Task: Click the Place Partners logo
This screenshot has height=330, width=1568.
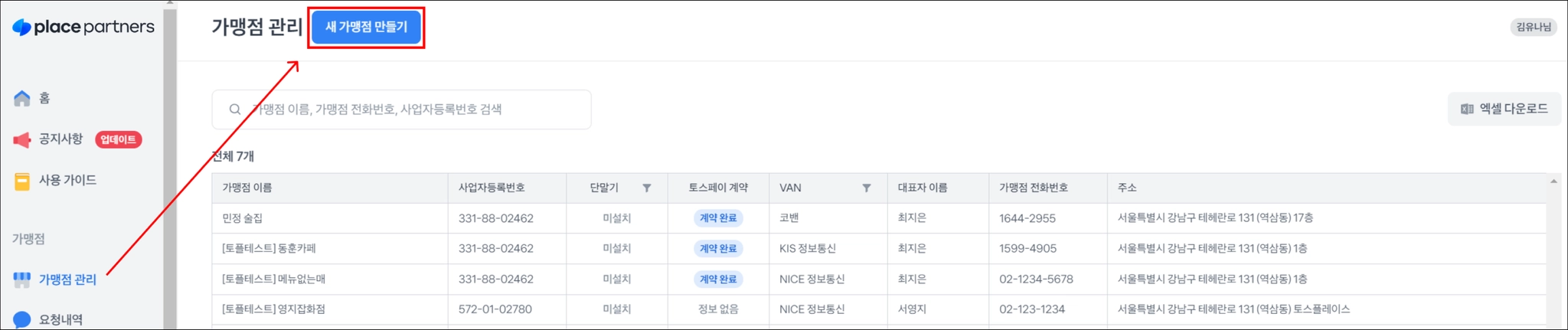Action: (83, 27)
